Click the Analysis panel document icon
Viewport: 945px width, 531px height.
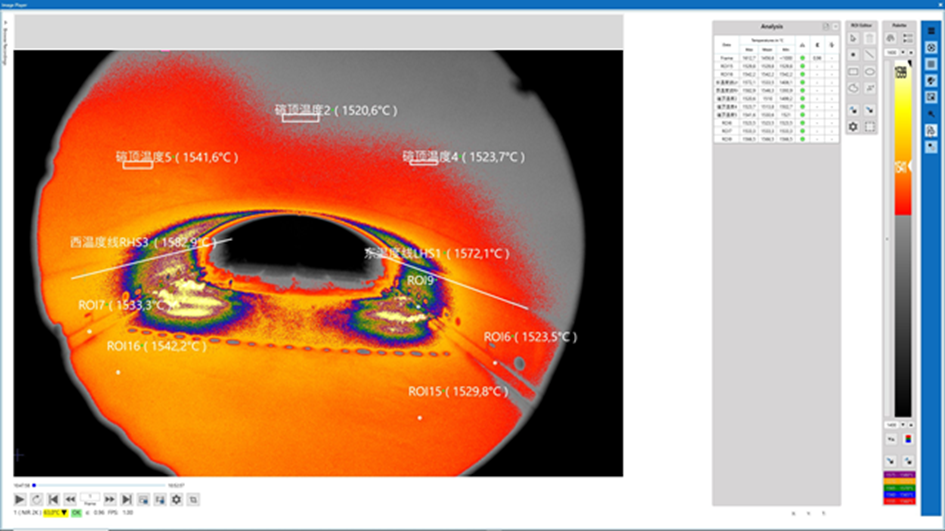(826, 27)
